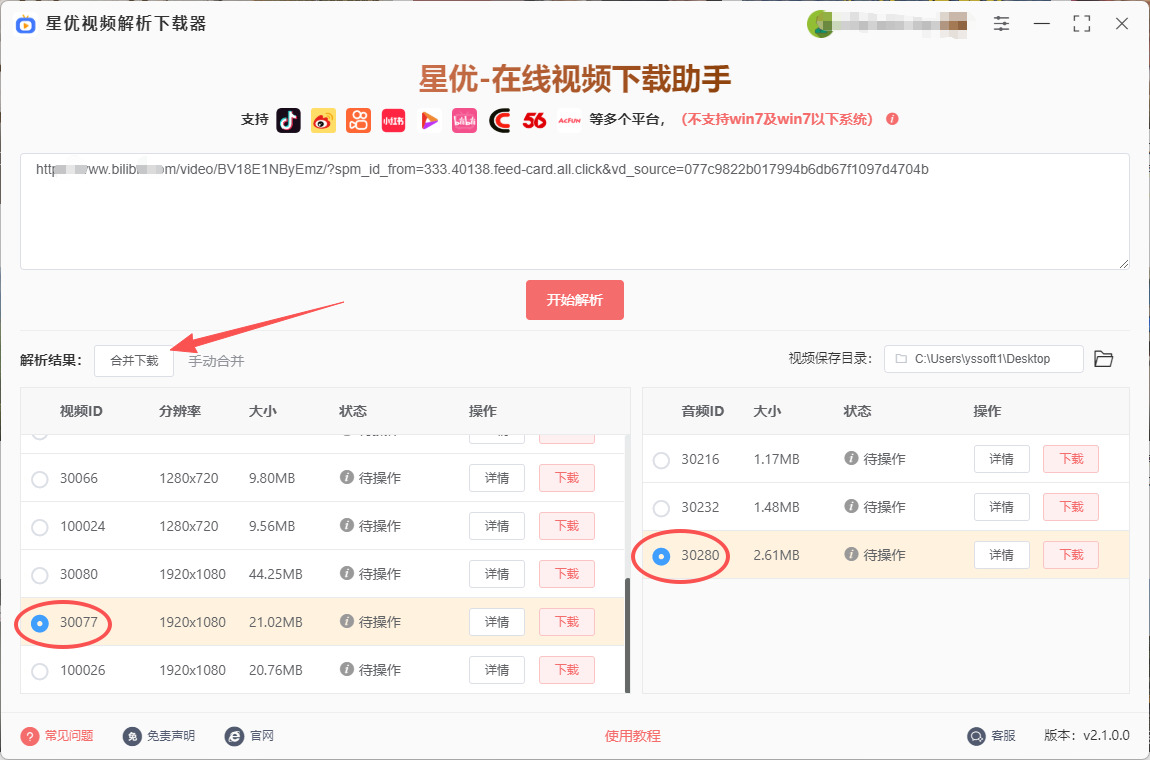Open 详情 for video 100024
Image resolution: width=1150 pixels, height=760 pixels.
[x=497, y=526]
